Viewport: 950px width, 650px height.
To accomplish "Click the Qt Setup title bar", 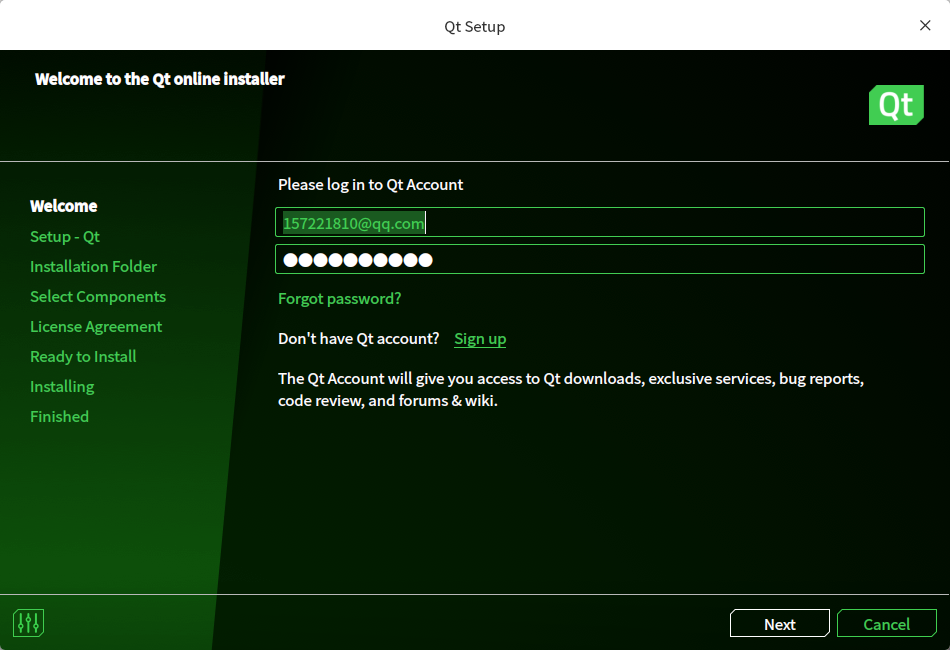I will pyautogui.click(x=474, y=25).
